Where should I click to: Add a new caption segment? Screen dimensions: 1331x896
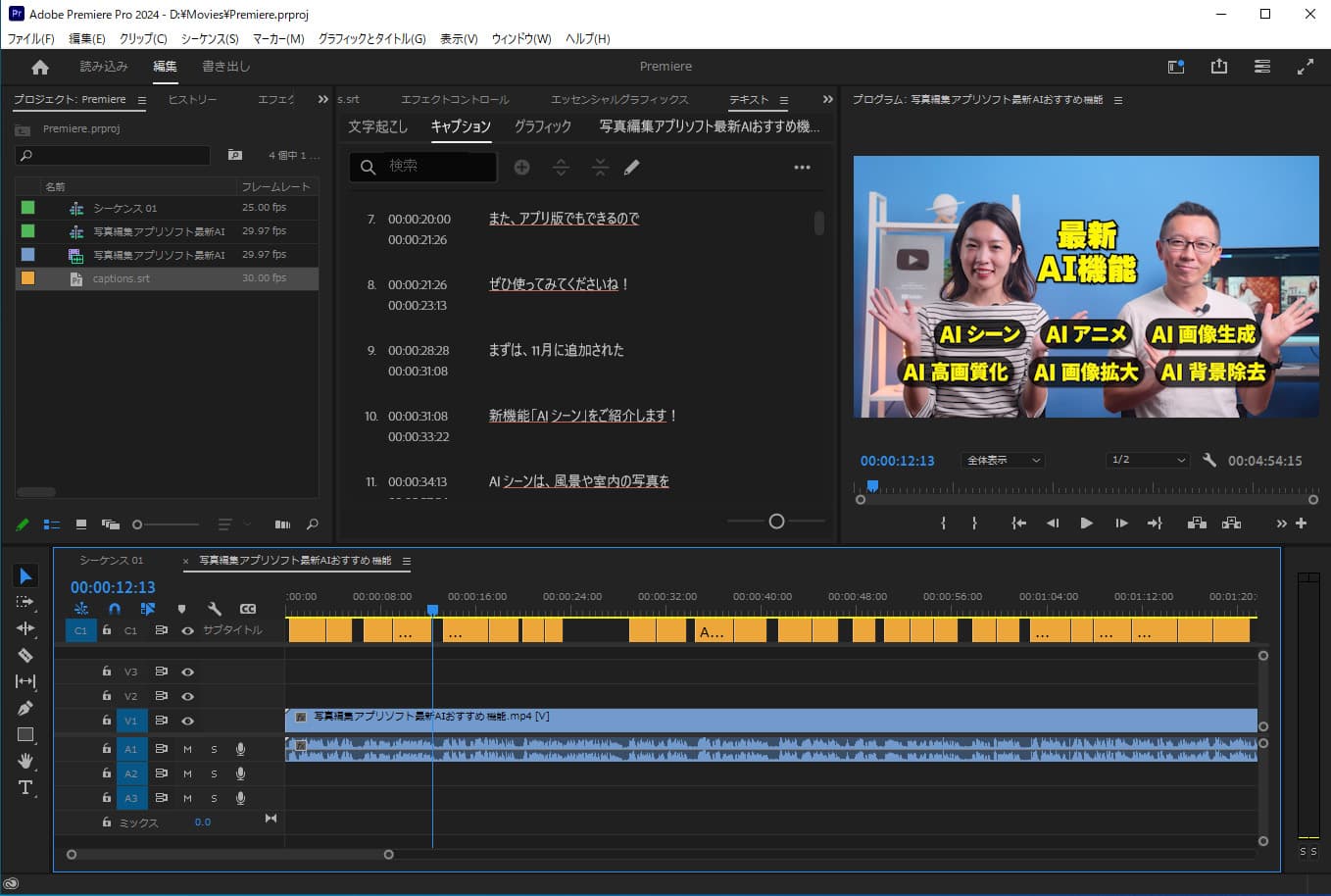[522, 168]
